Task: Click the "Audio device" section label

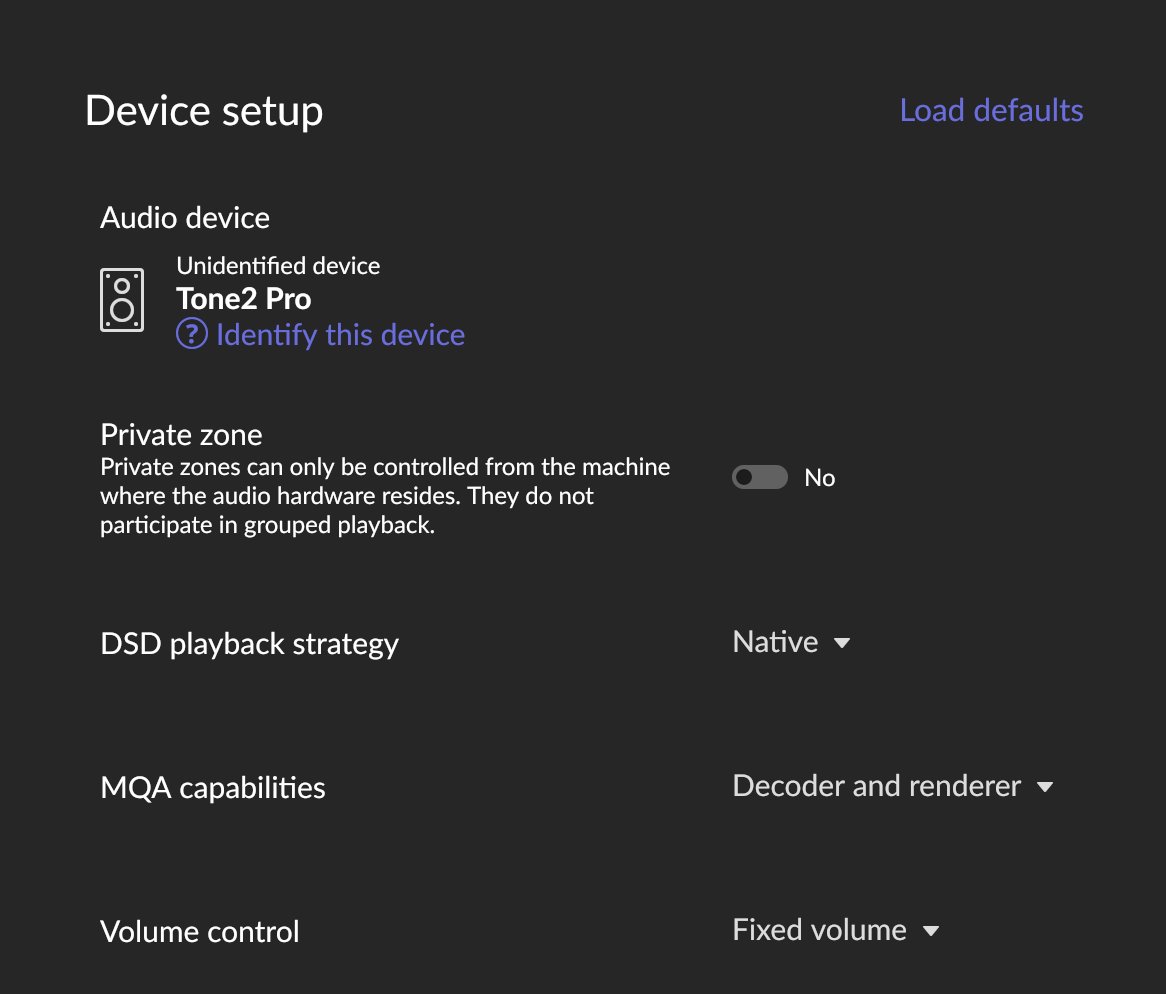Action: click(x=185, y=218)
